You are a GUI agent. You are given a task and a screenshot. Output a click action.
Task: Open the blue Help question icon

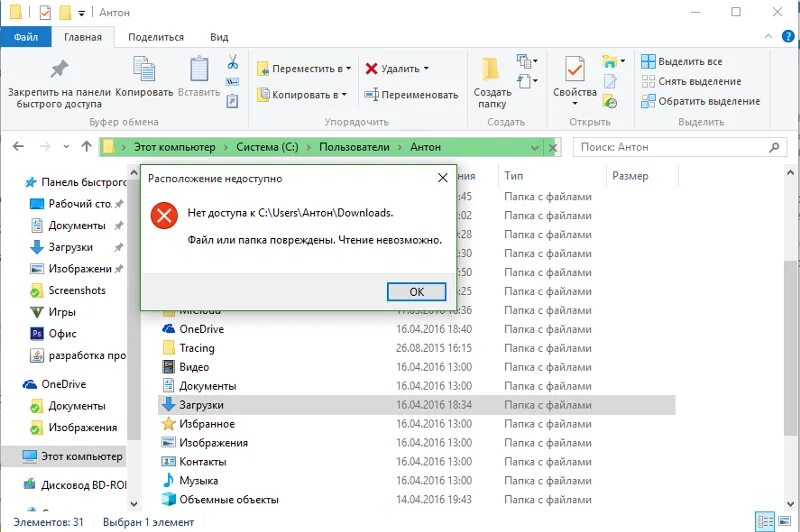tap(788, 36)
